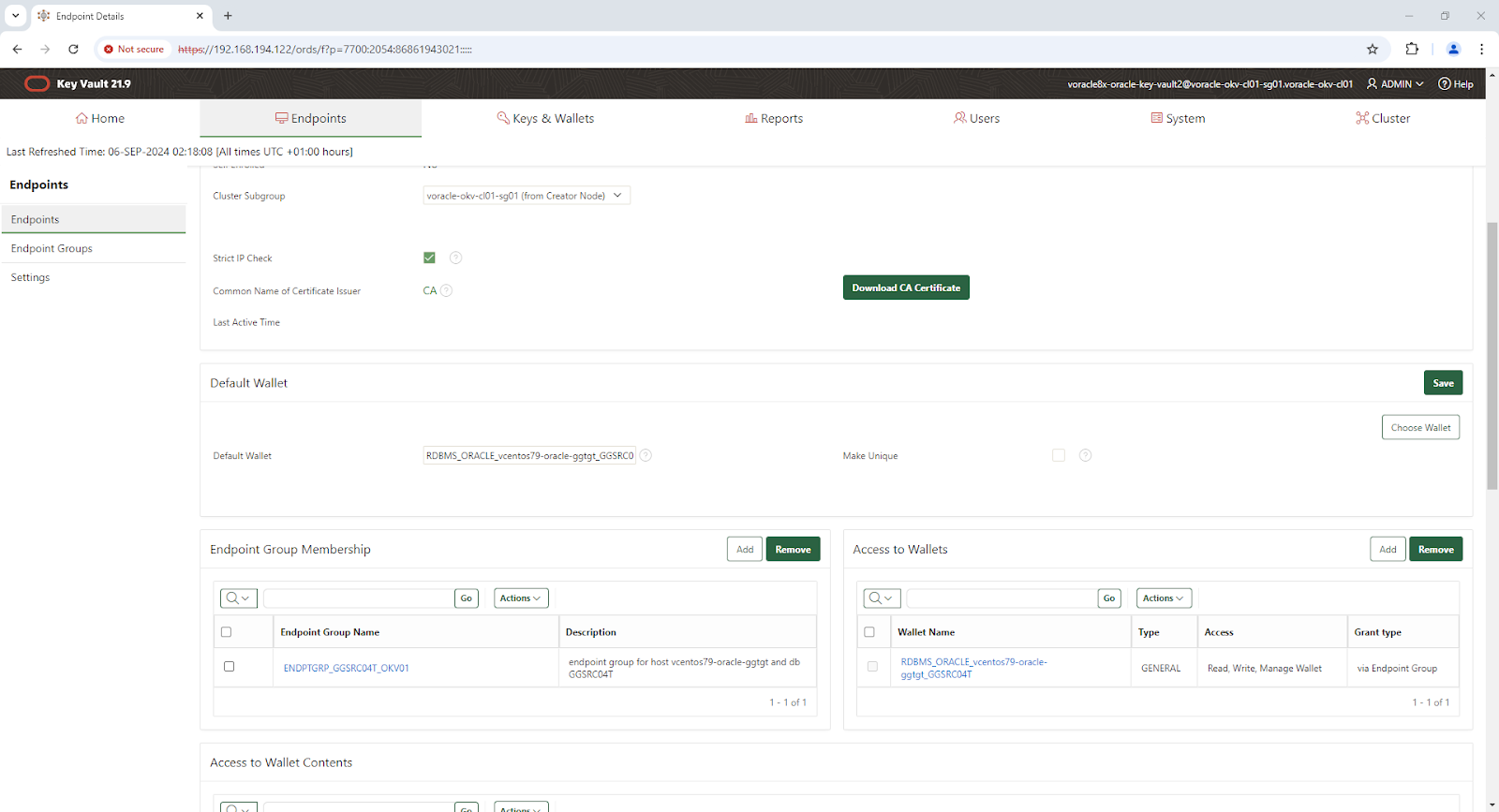Open the Chrome profile avatar icon
The width and height of the screenshot is (1499, 812).
coord(1454,49)
